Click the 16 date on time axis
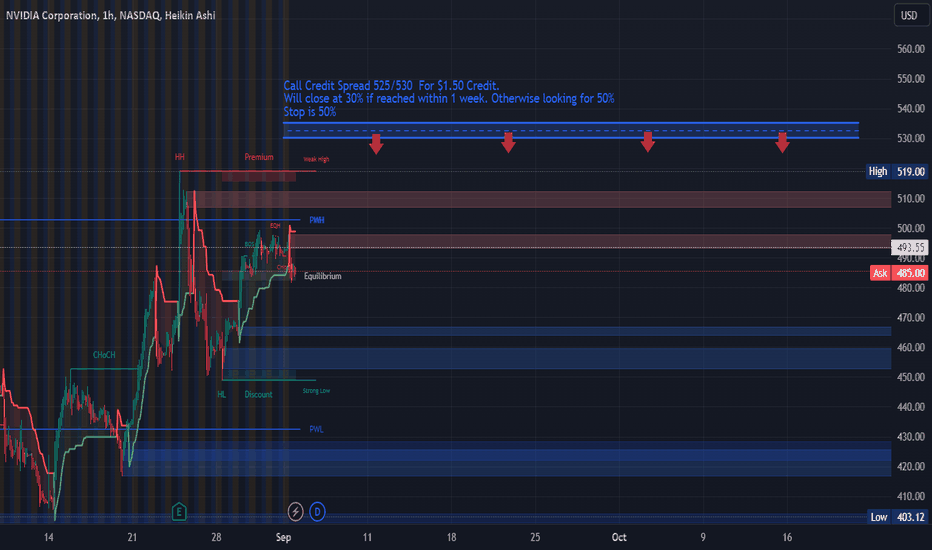Screen dimensions: 932x550 click(x=787, y=537)
